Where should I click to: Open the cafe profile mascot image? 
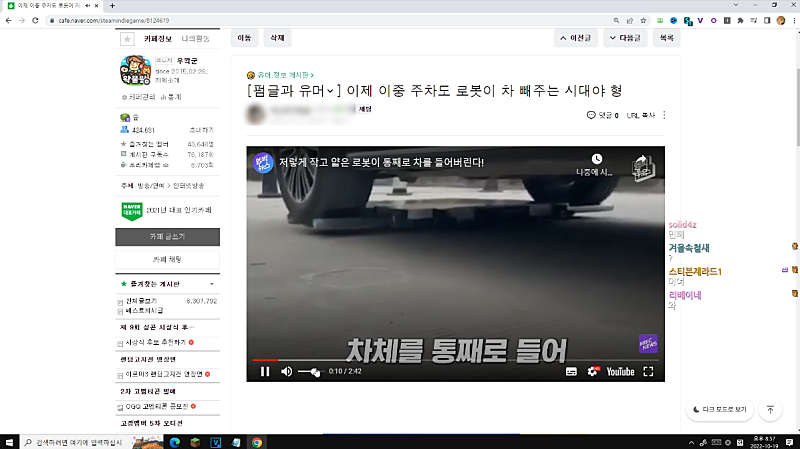click(135, 70)
